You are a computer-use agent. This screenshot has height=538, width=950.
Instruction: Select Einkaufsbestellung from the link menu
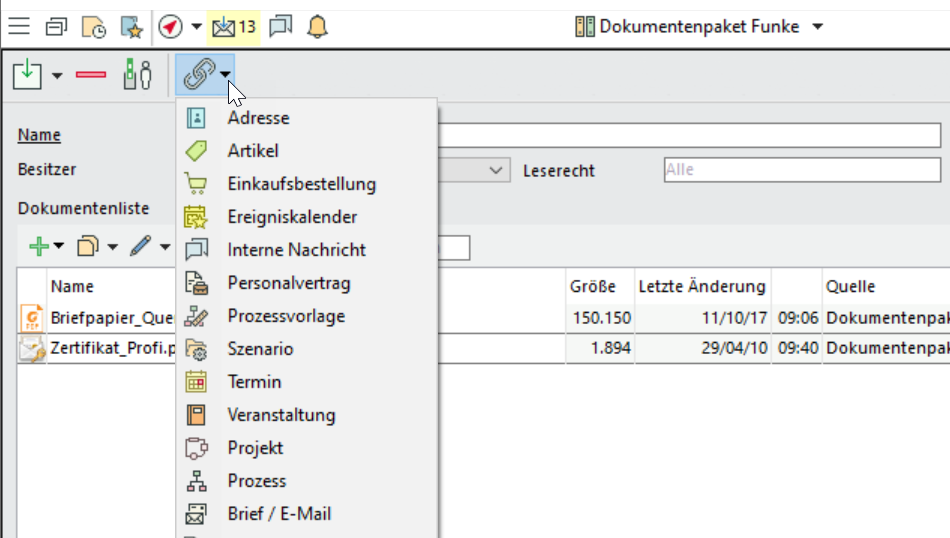[x=301, y=184]
